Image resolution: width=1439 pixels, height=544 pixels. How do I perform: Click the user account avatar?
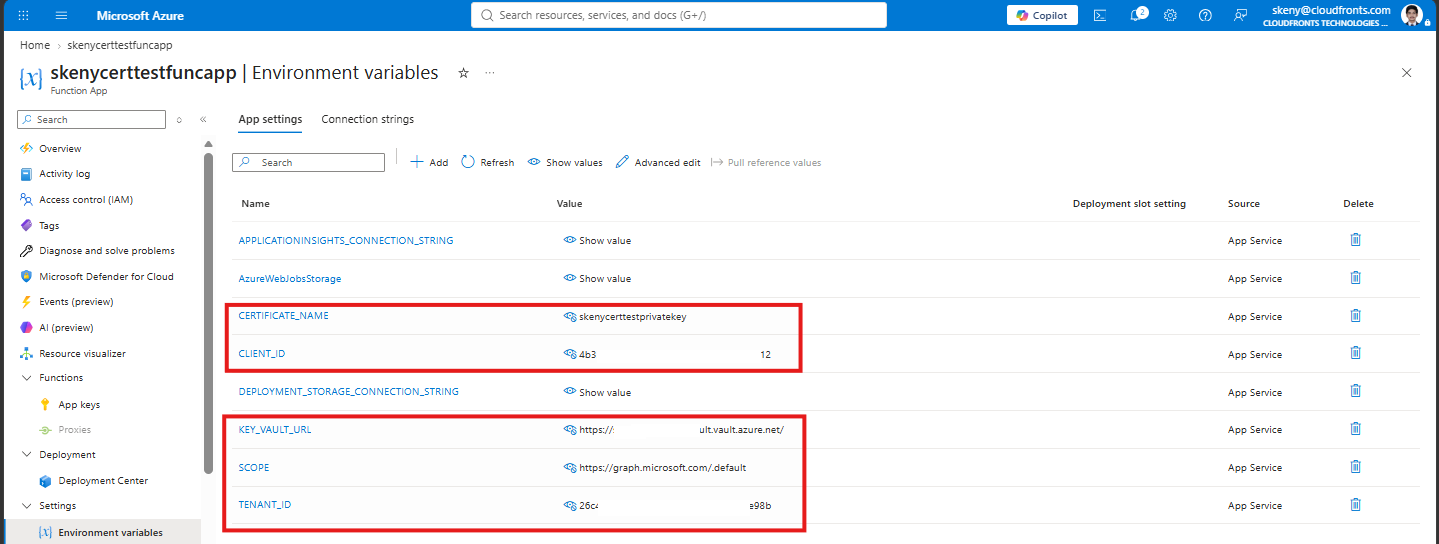[1412, 15]
